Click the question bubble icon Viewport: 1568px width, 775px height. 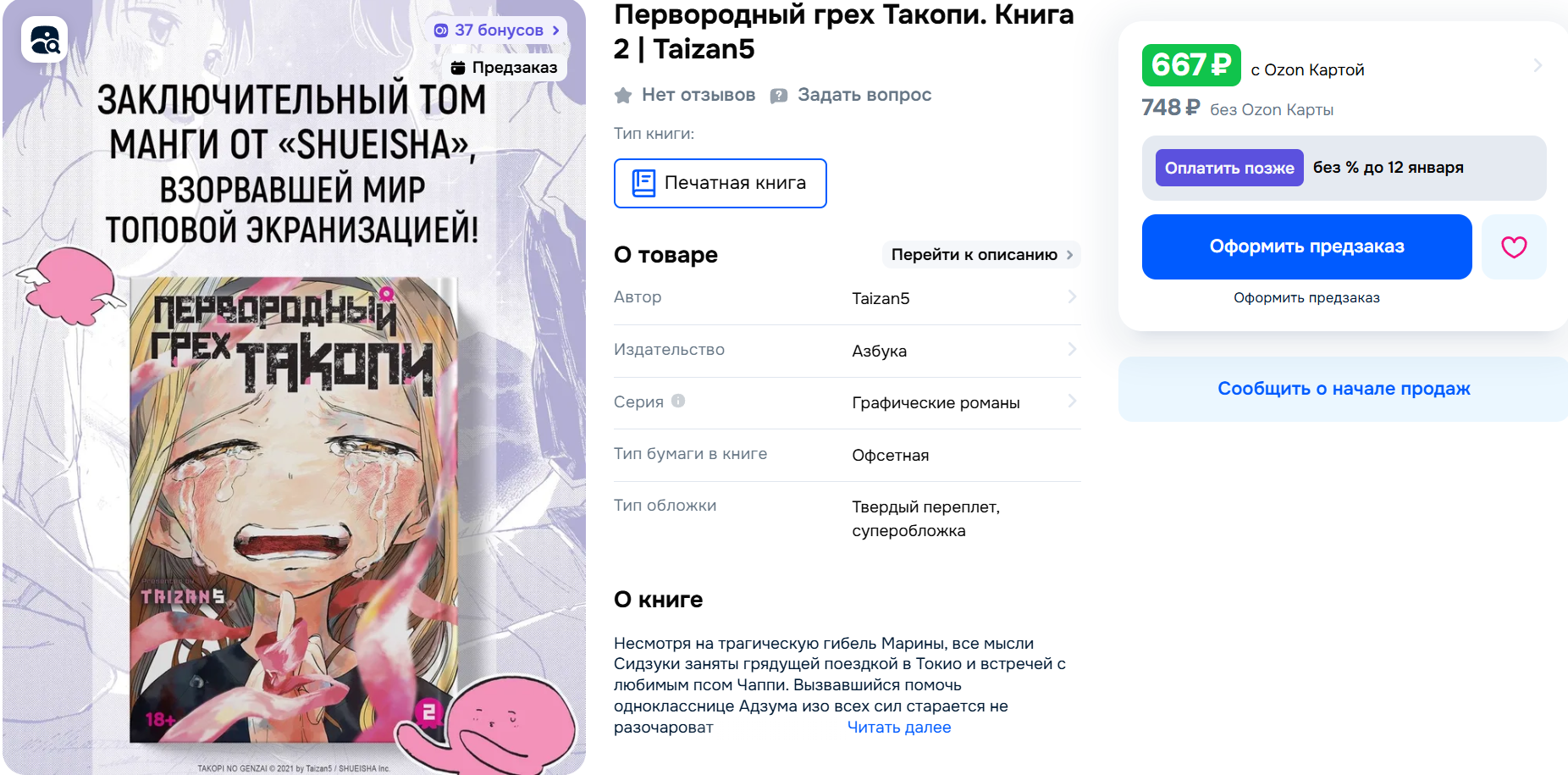(x=779, y=96)
